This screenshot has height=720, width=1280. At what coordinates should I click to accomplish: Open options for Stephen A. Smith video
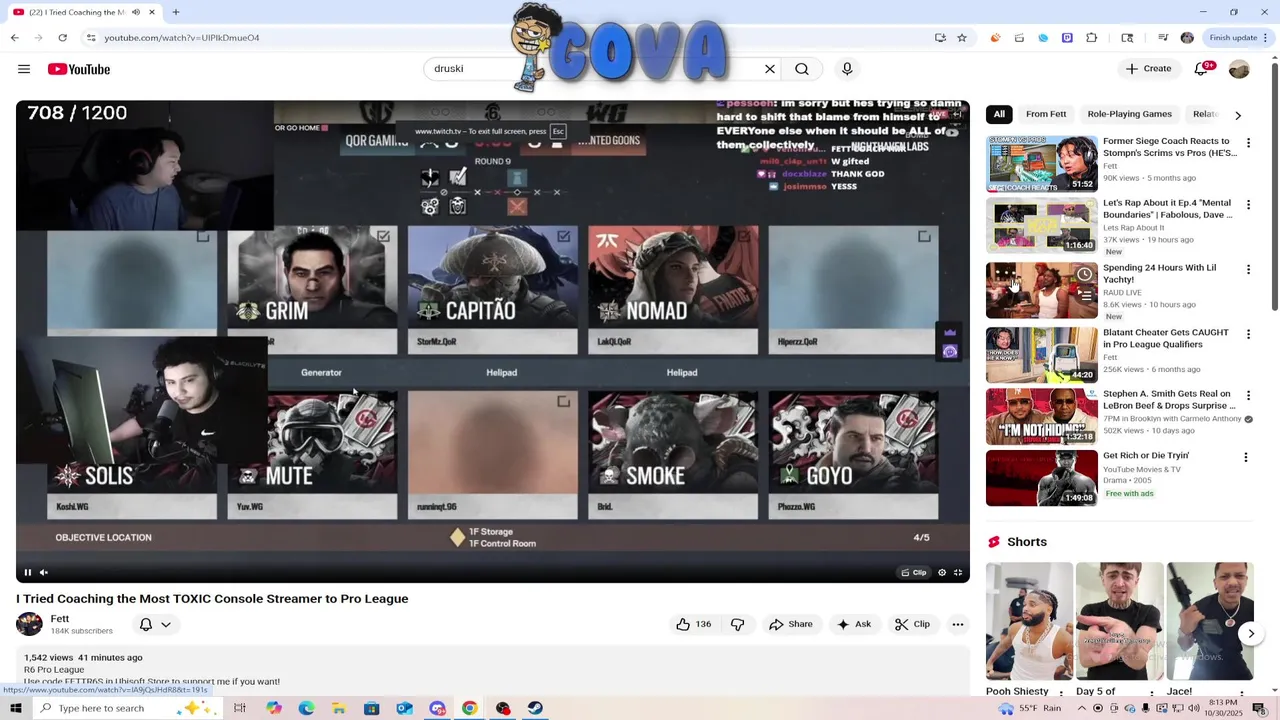[1248, 396]
